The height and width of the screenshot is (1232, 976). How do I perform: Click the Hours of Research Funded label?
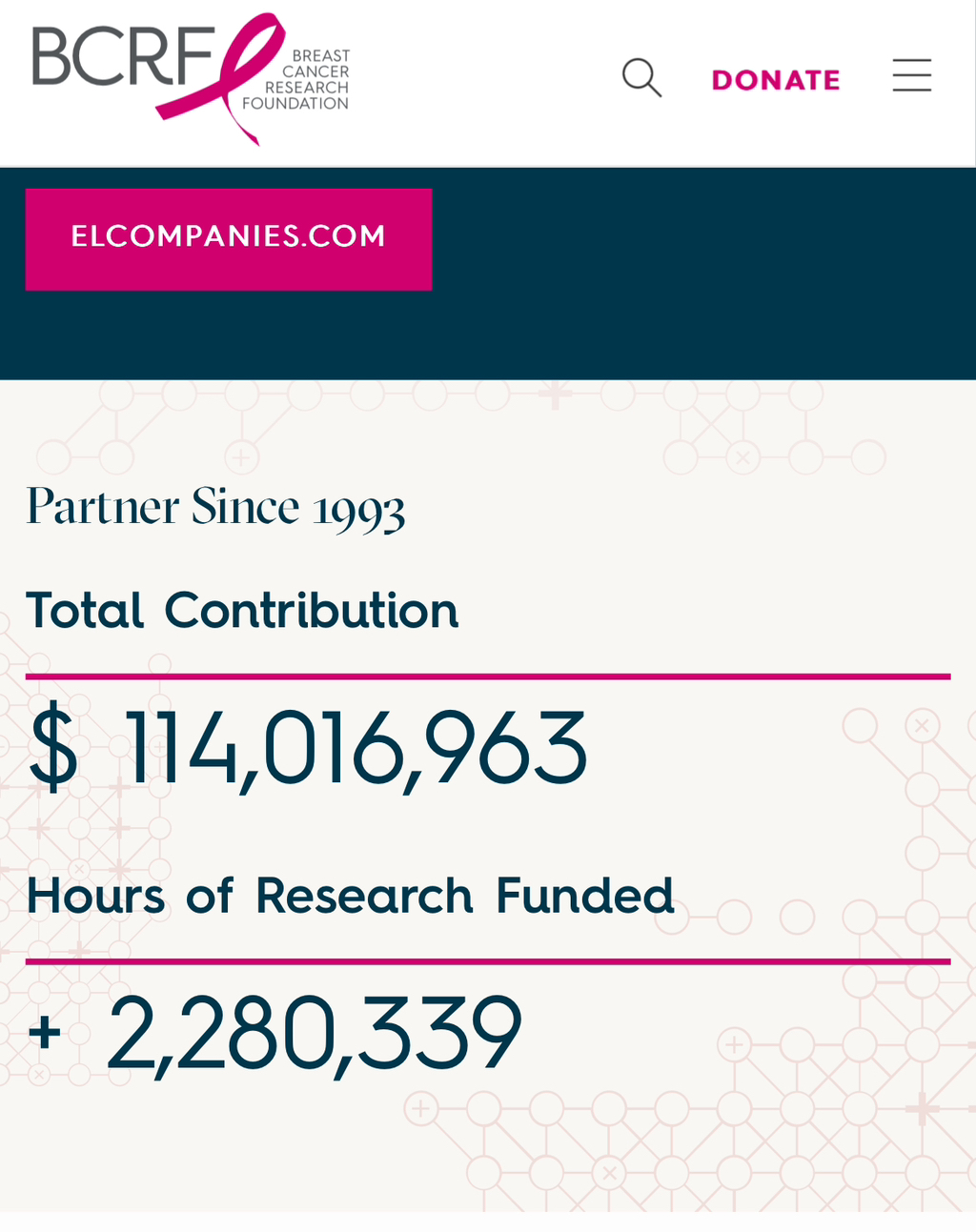pos(350,897)
